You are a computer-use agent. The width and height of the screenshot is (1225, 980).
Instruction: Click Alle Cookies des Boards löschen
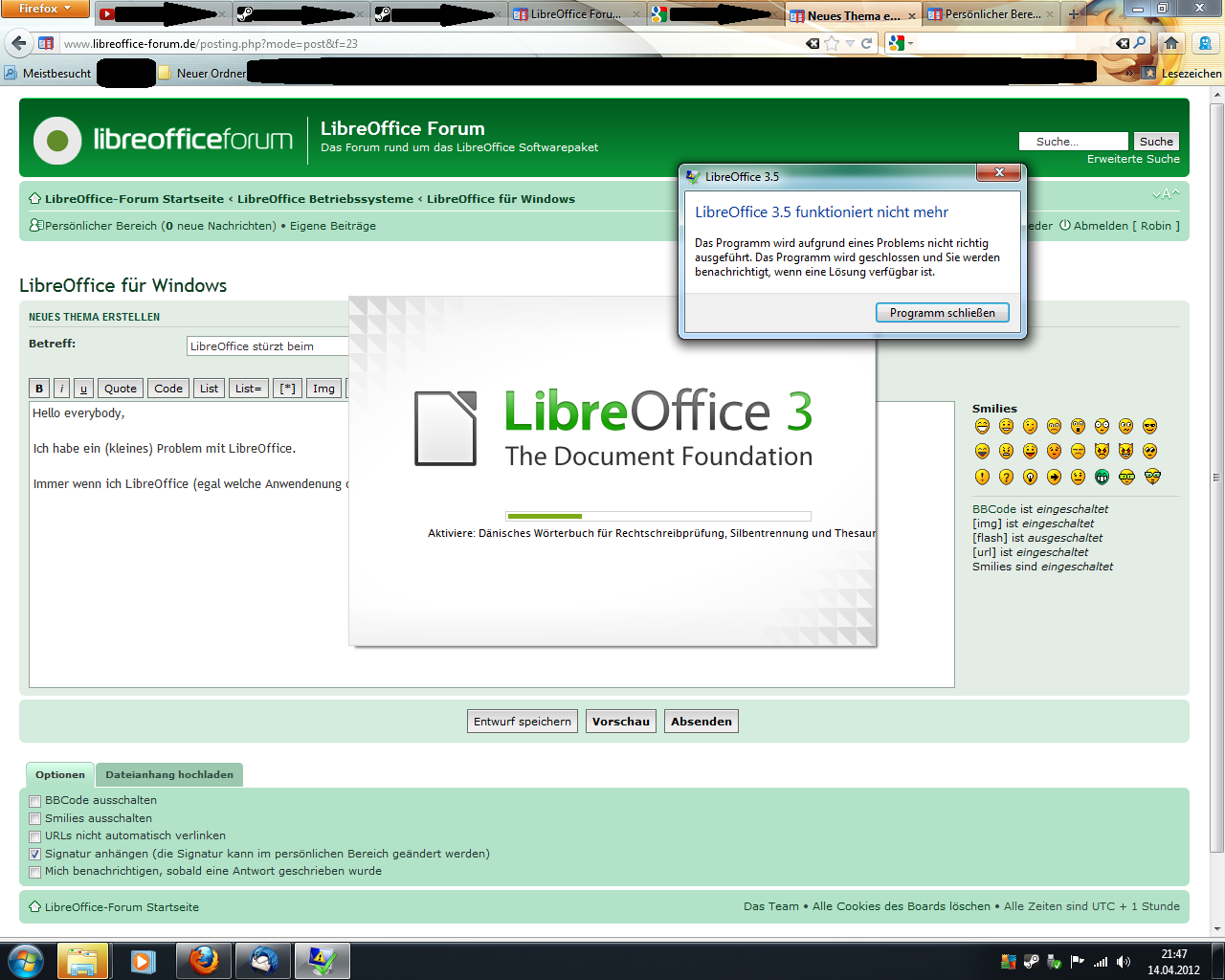[x=902, y=906]
